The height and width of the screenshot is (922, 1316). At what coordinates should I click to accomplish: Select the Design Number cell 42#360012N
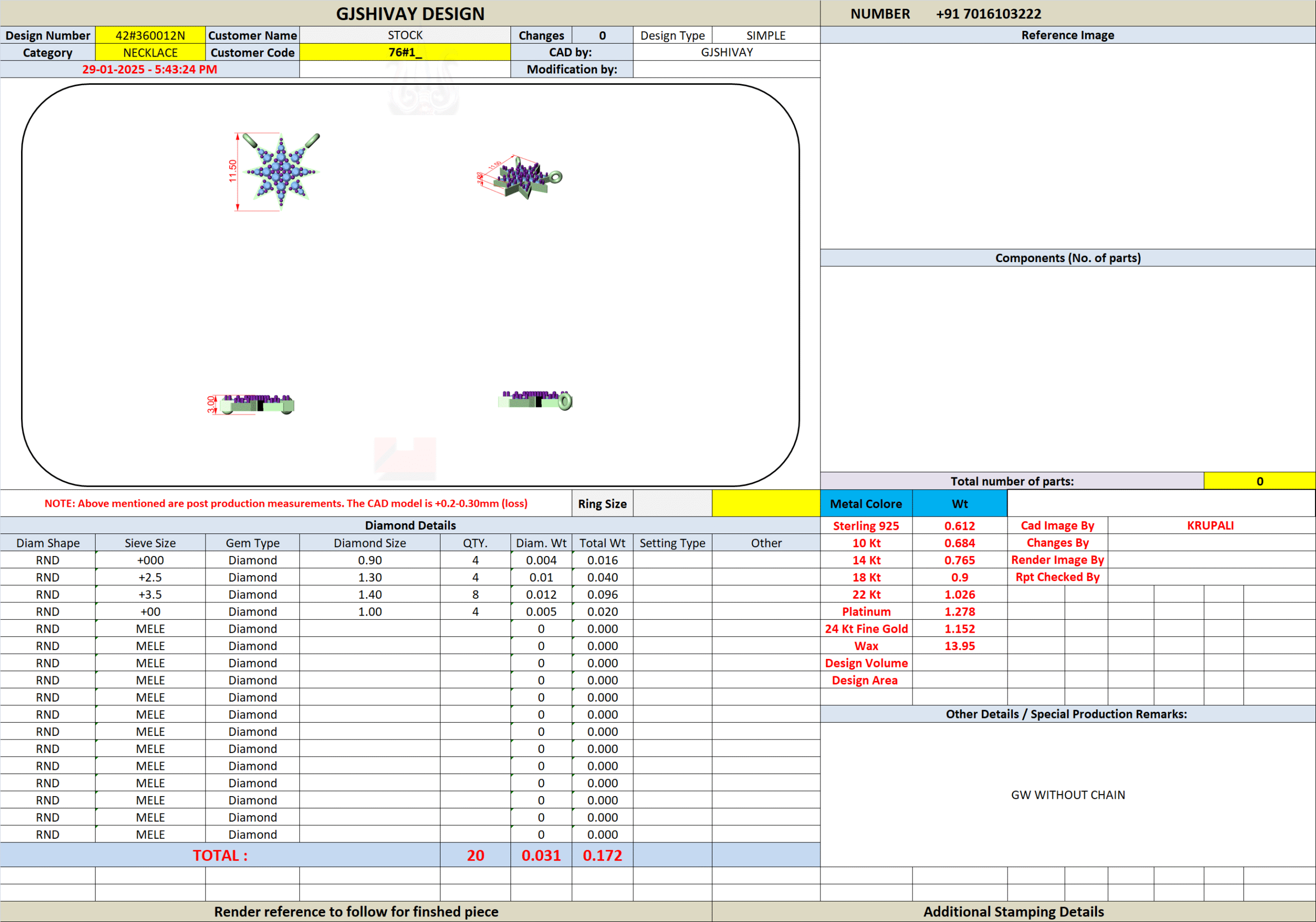(150, 35)
